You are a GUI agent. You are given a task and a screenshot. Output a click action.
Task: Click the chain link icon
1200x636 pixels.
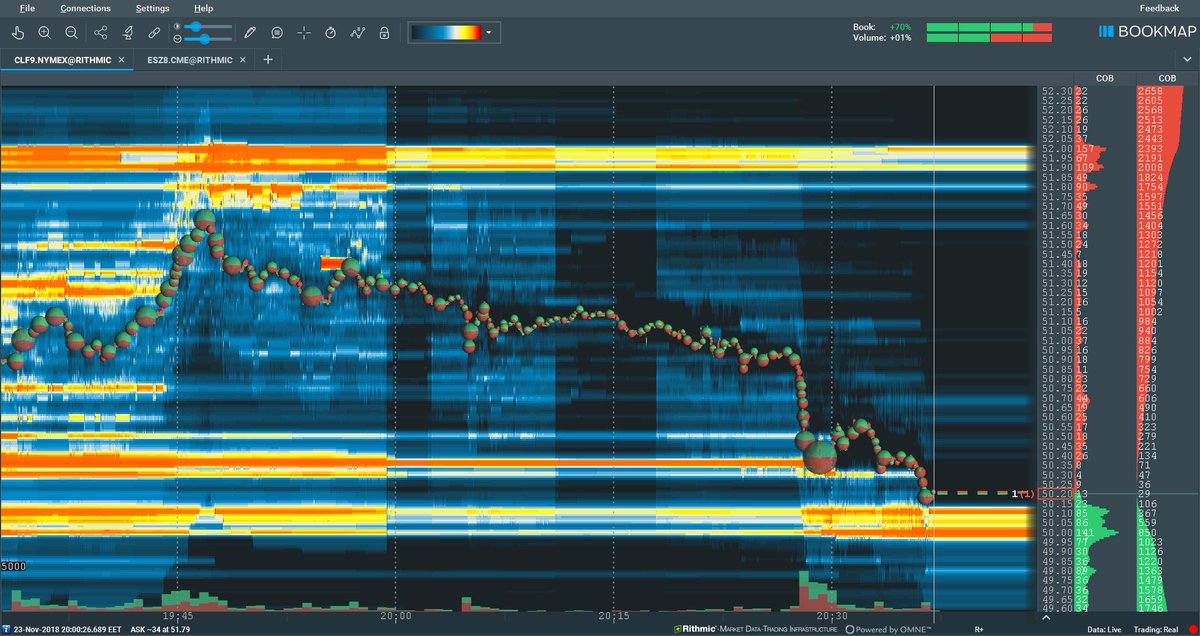(x=154, y=33)
